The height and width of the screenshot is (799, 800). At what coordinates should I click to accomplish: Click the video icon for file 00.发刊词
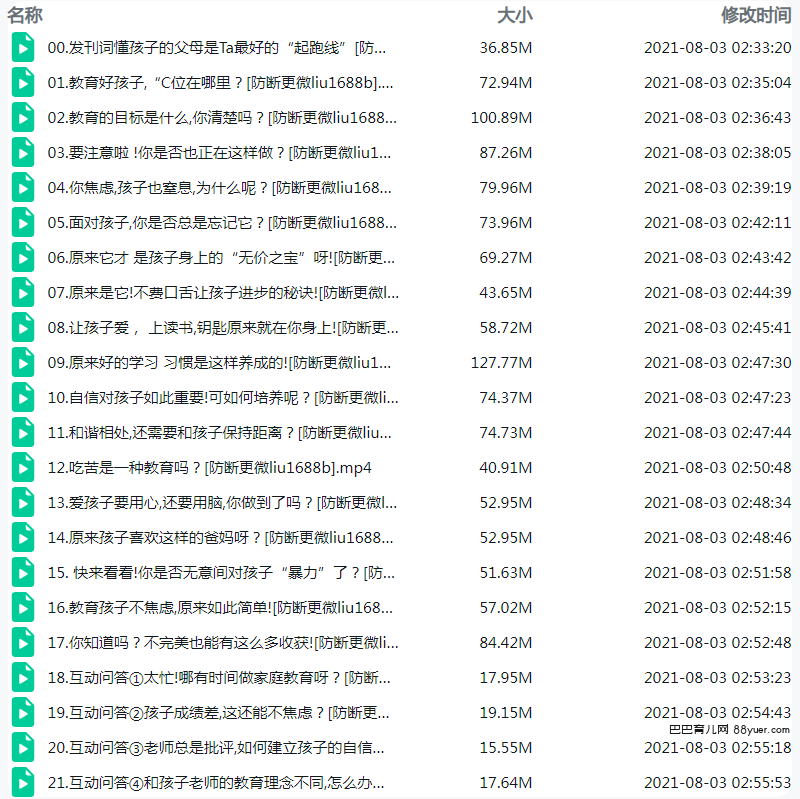pyautogui.click(x=23, y=47)
